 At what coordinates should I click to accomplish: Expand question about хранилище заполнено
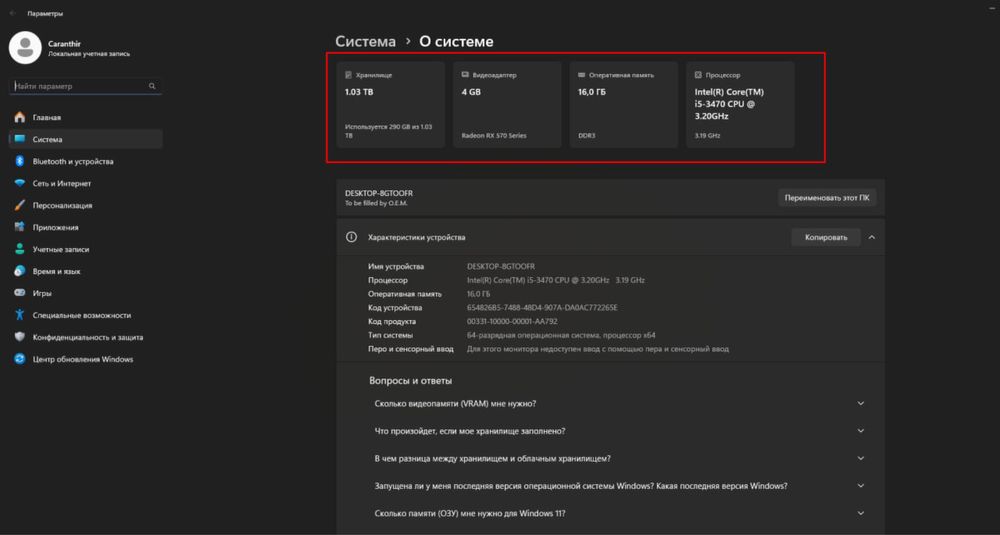pos(861,431)
